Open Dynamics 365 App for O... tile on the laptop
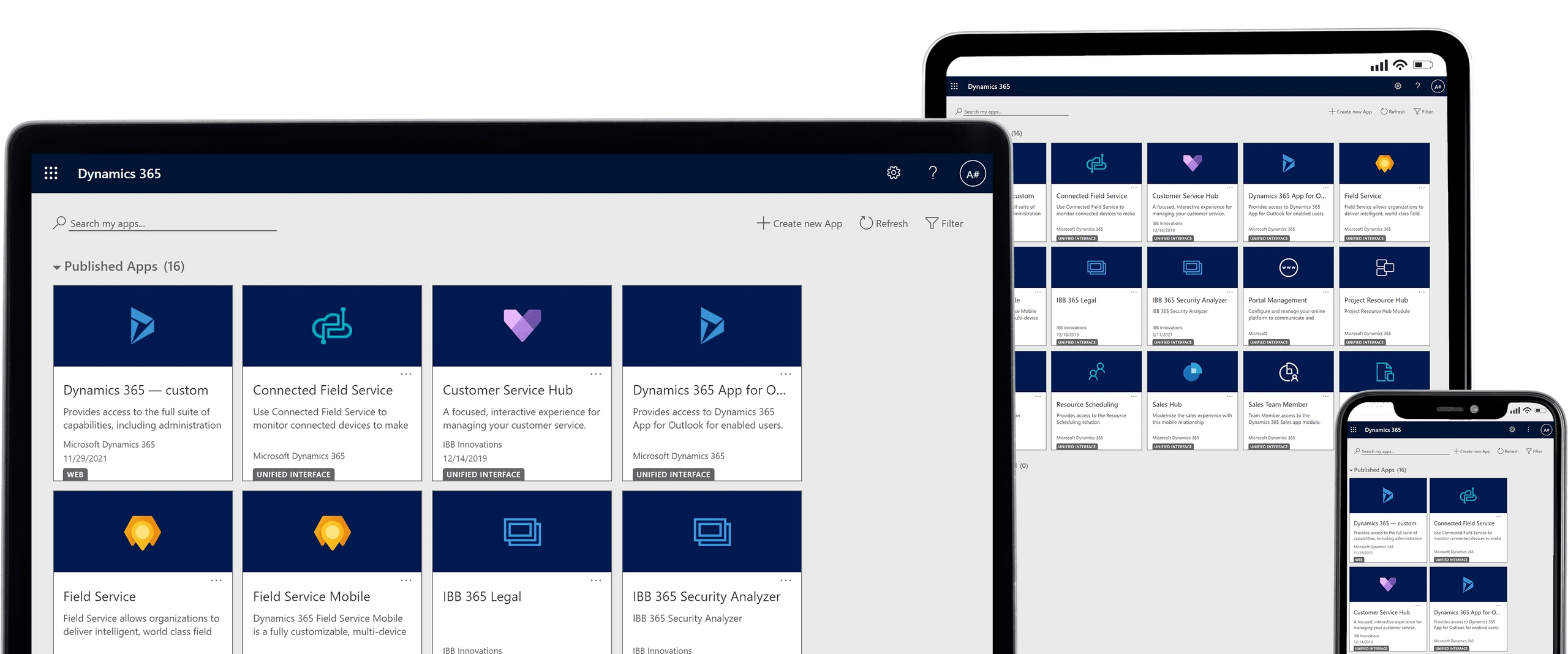The image size is (1568, 654). pyautogui.click(x=712, y=383)
